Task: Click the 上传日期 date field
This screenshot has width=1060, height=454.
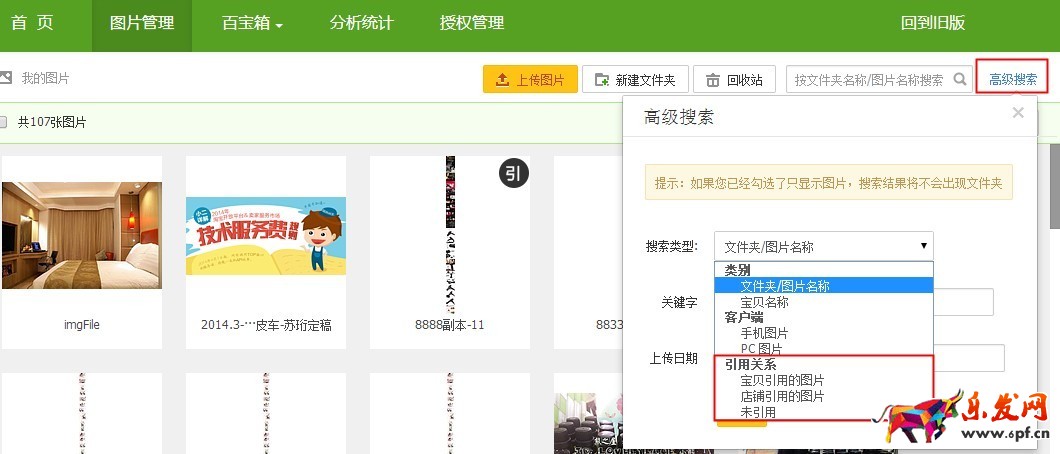Action: pos(969,358)
